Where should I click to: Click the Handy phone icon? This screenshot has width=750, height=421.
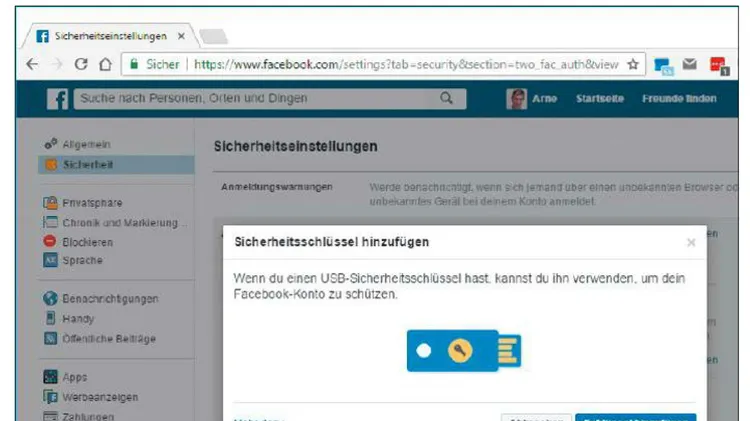coord(50,318)
